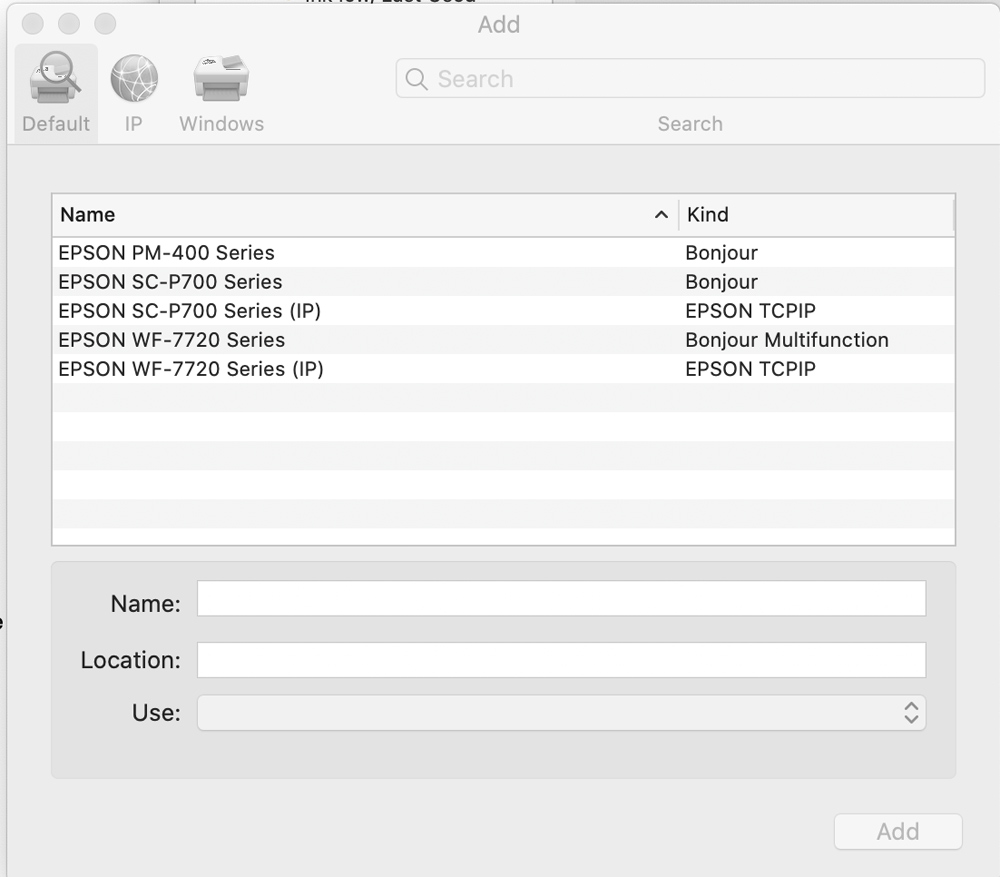1000x877 pixels.
Task: Switch to the IP globe icon
Action: click(134, 80)
